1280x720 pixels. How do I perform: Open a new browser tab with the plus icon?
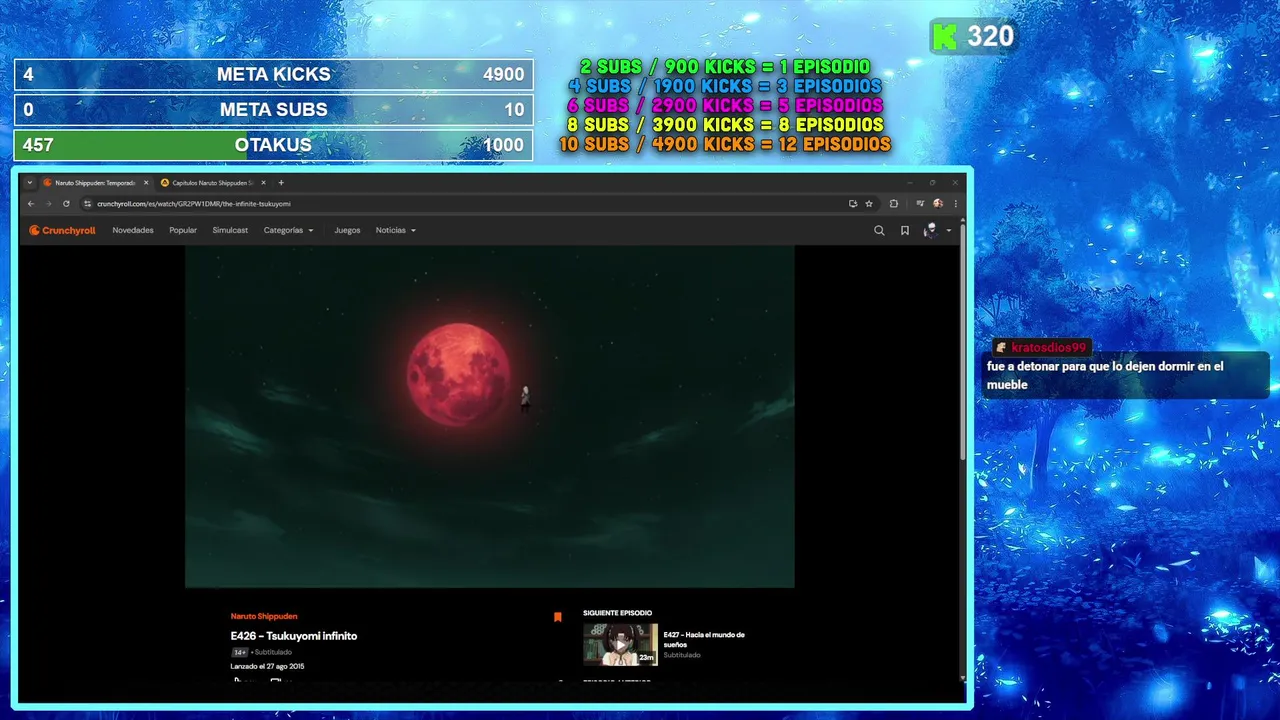click(281, 183)
